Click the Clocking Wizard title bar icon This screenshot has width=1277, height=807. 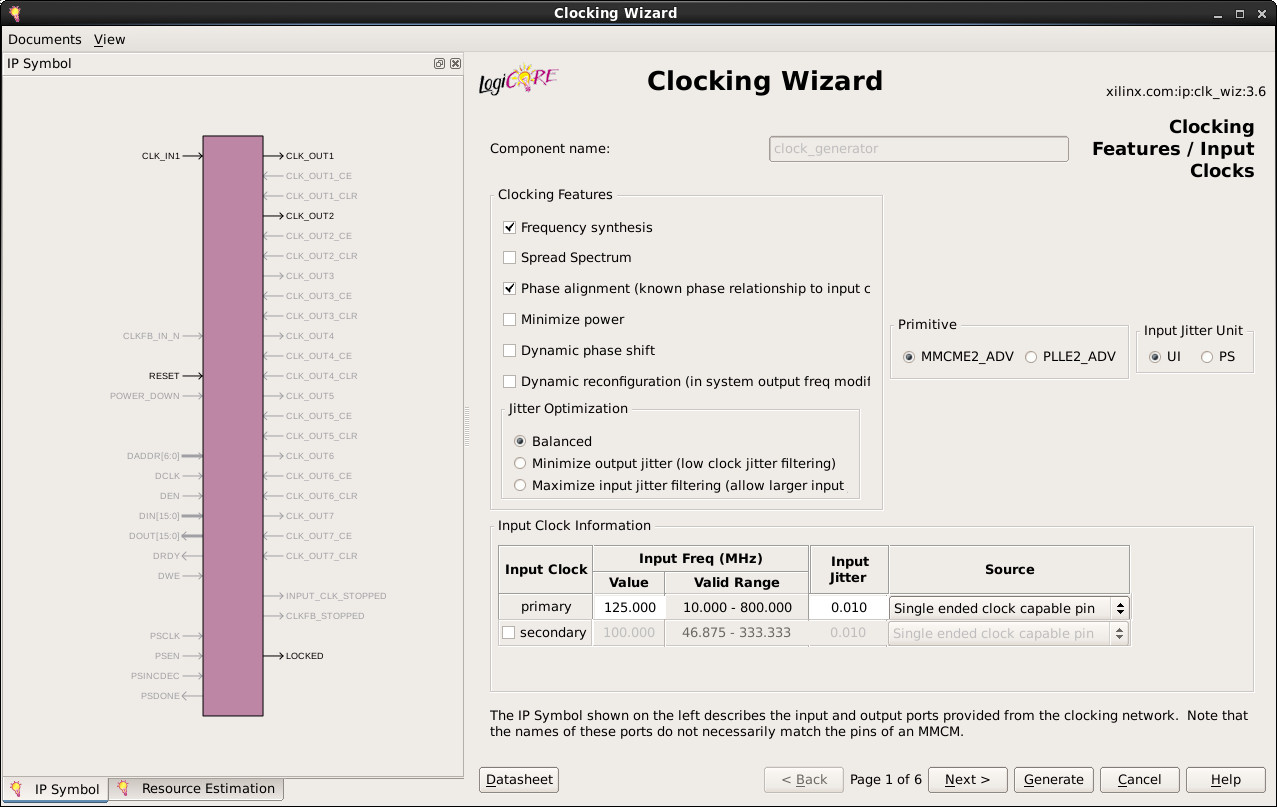tap(14, 13)
